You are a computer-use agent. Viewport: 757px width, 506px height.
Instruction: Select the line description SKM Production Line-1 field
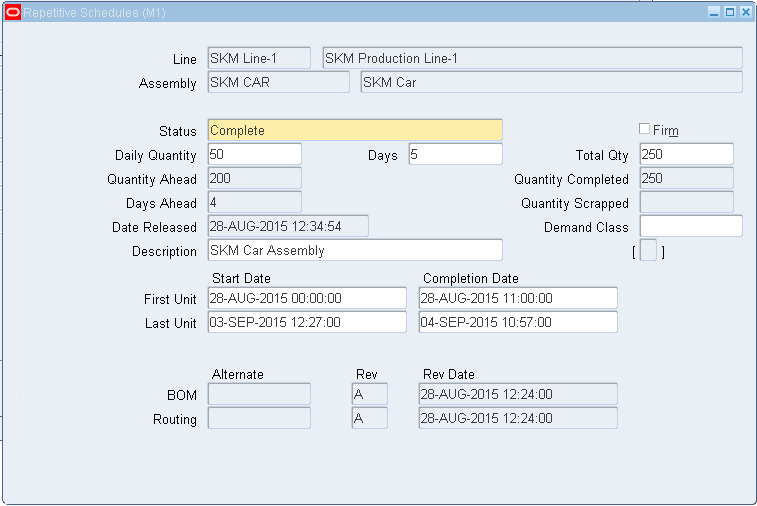[x=533, y=58]
